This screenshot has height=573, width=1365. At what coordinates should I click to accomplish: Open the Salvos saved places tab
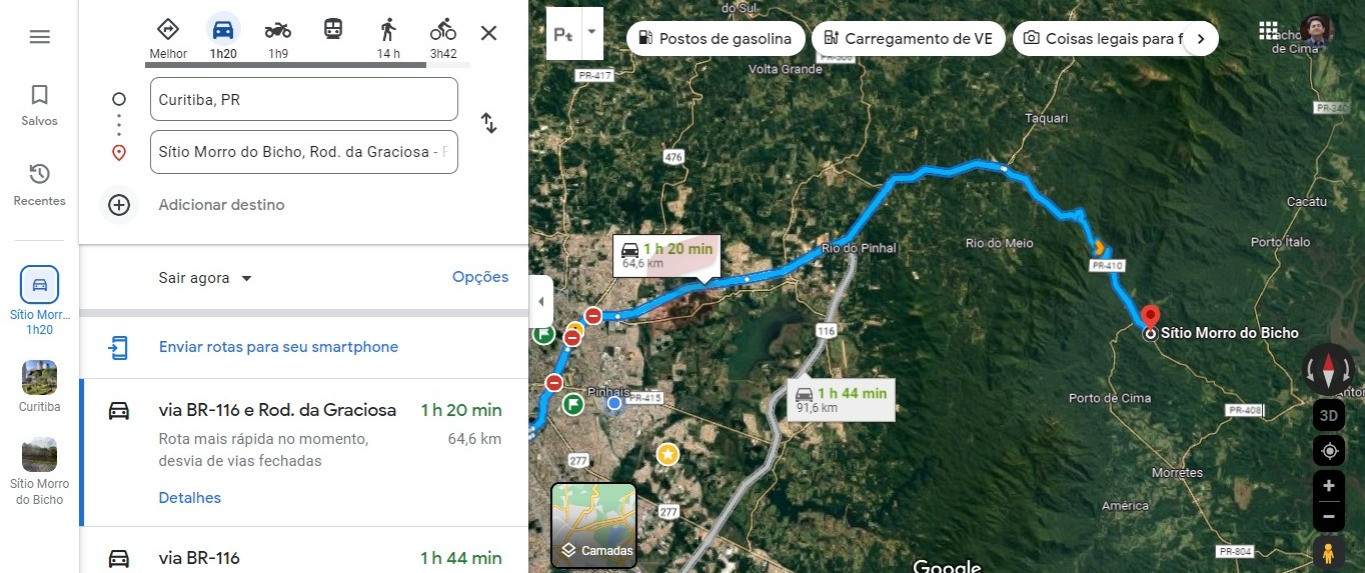(39, 106)
